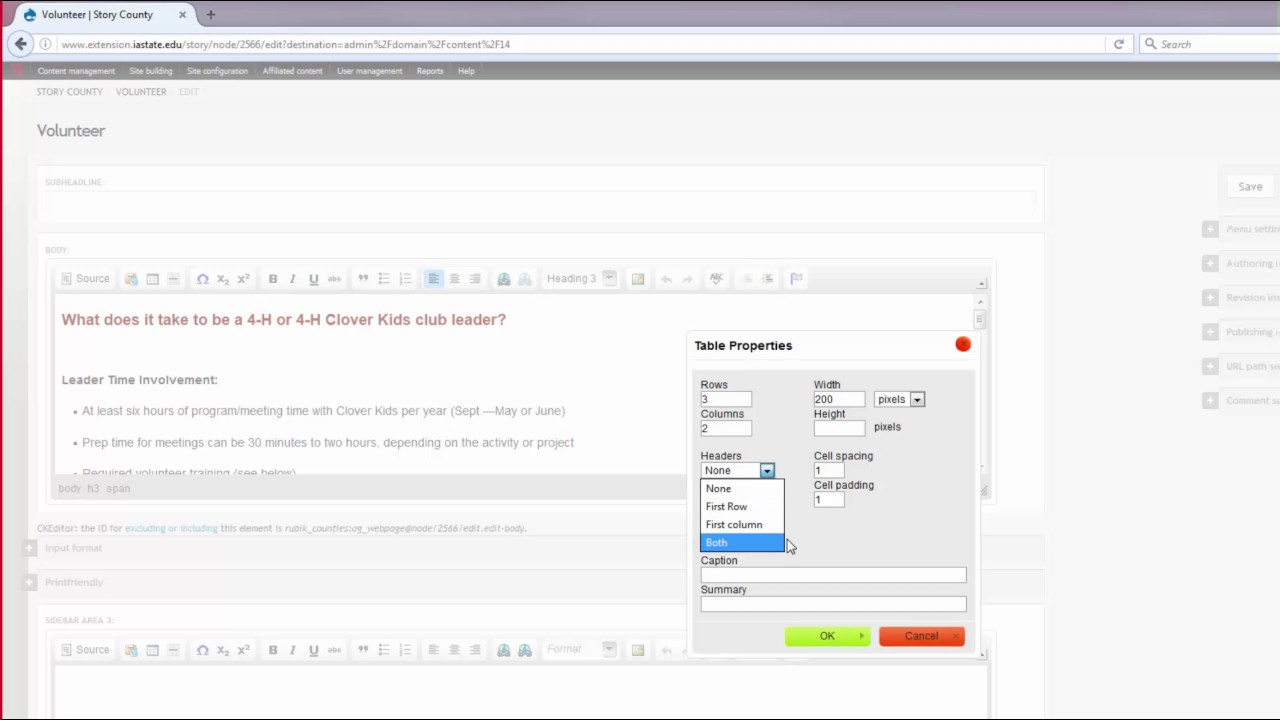Click the Save button
Screen dimensions: 1280x720
[x=1250, y=186]
